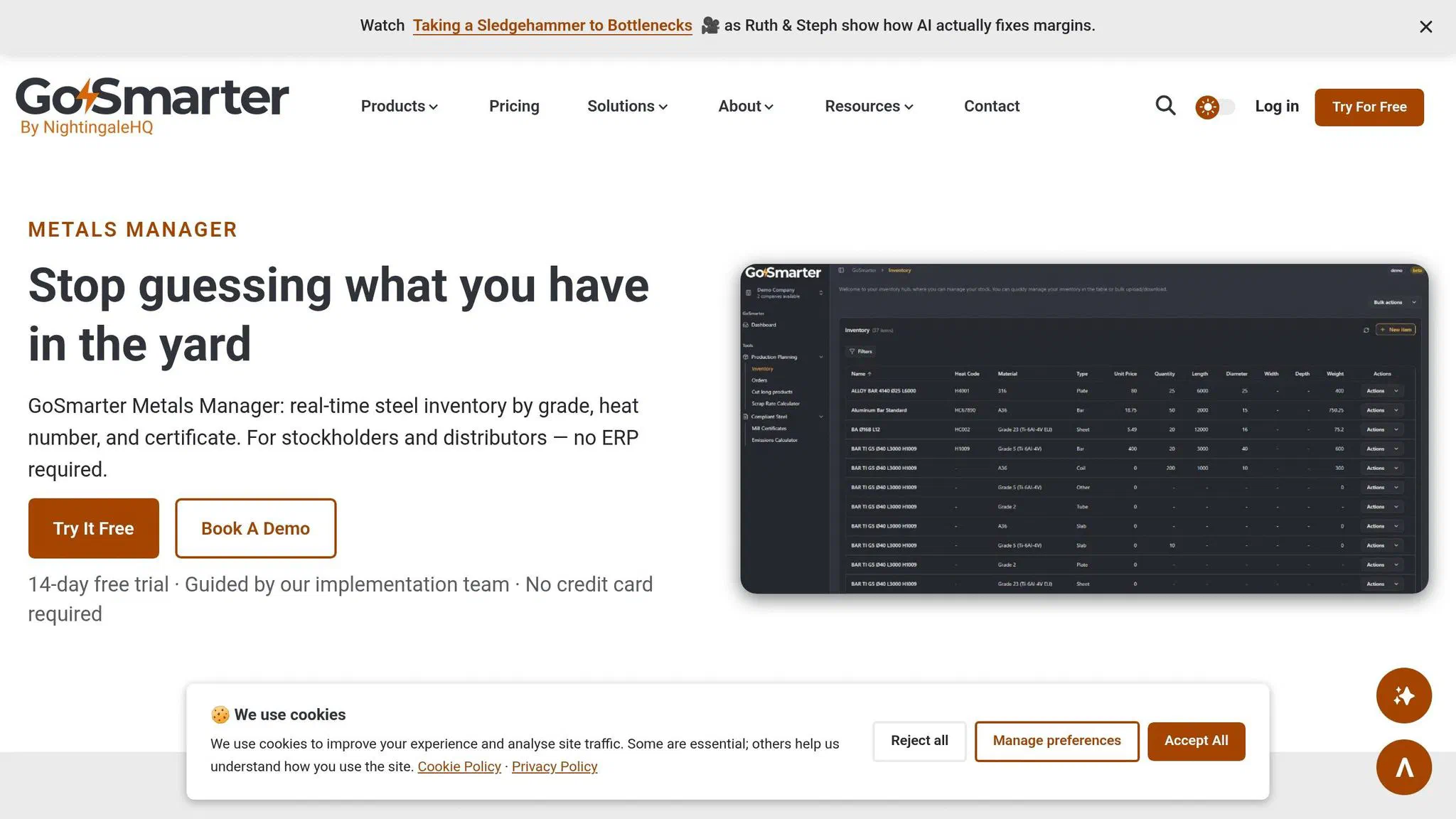Open the Contact page
Viewport: 1456px width, 819px height.
(x=991, y=106)
